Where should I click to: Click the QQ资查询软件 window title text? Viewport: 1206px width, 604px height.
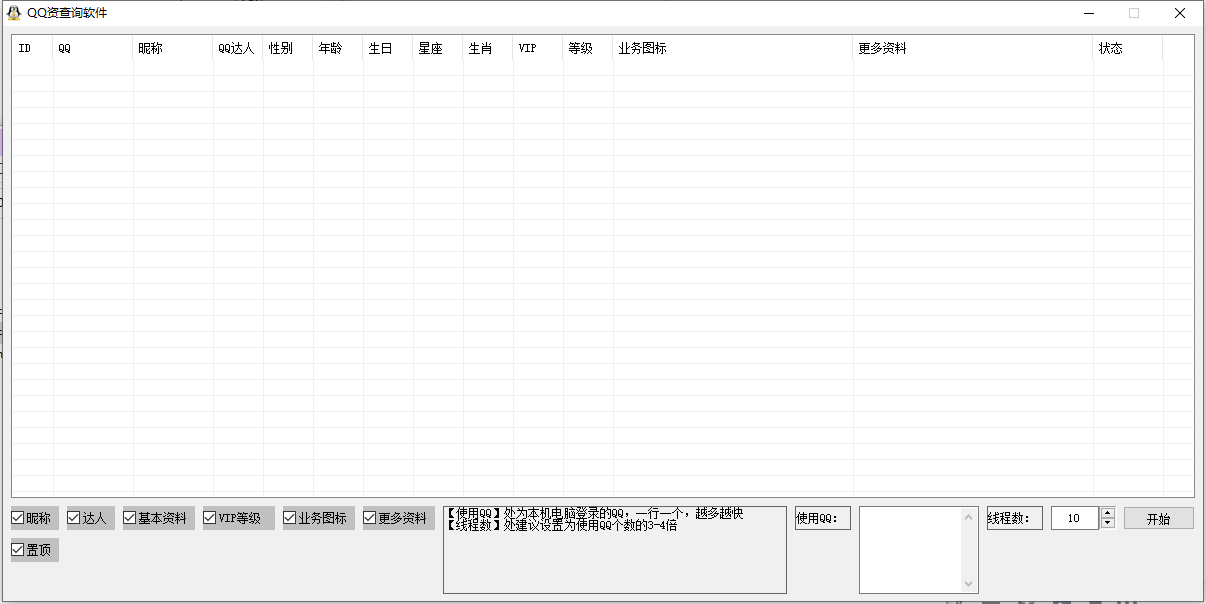click(67, 13)
